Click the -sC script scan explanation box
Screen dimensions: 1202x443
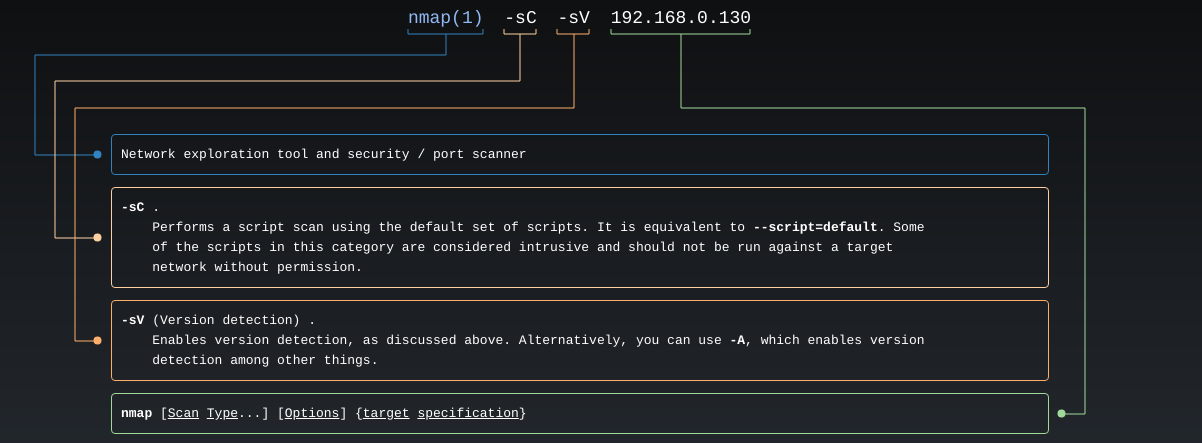tap(580, 238)
